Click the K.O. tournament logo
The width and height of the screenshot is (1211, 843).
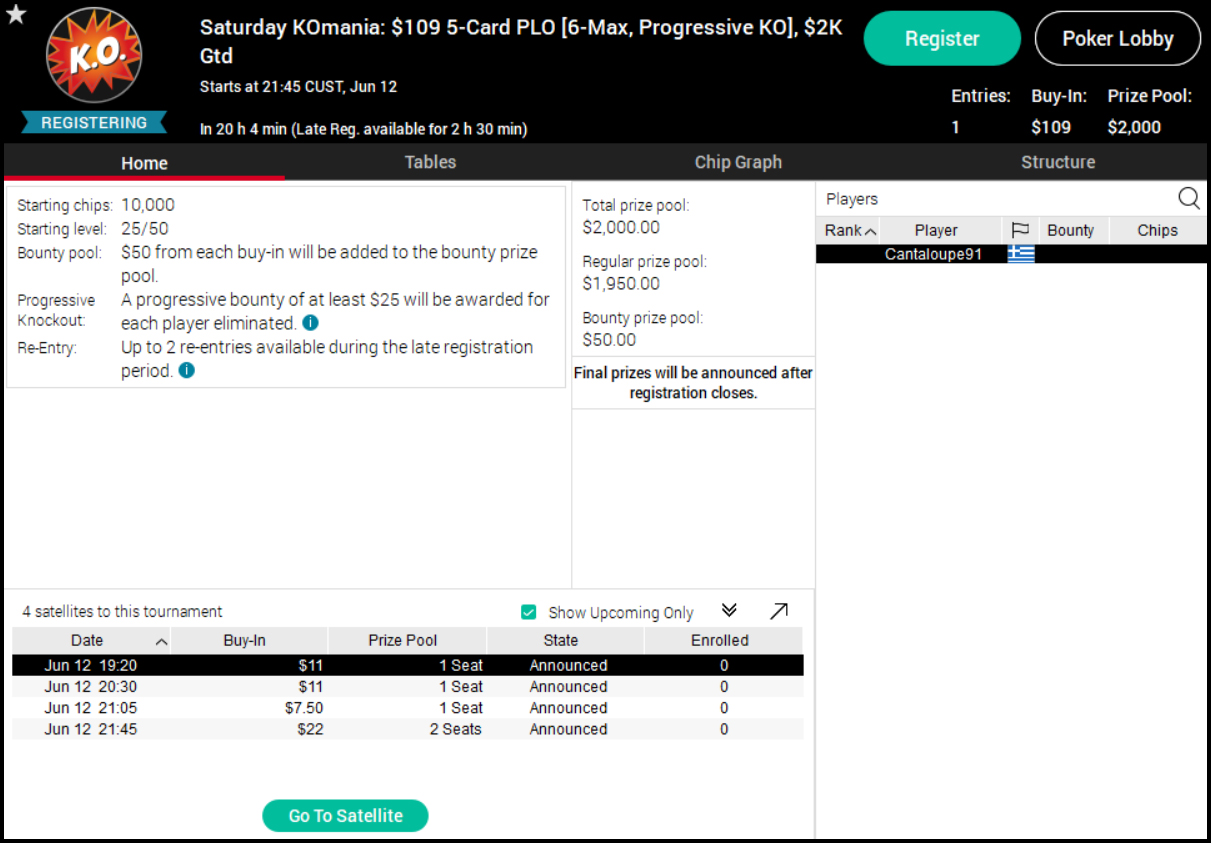coord(94,56)
